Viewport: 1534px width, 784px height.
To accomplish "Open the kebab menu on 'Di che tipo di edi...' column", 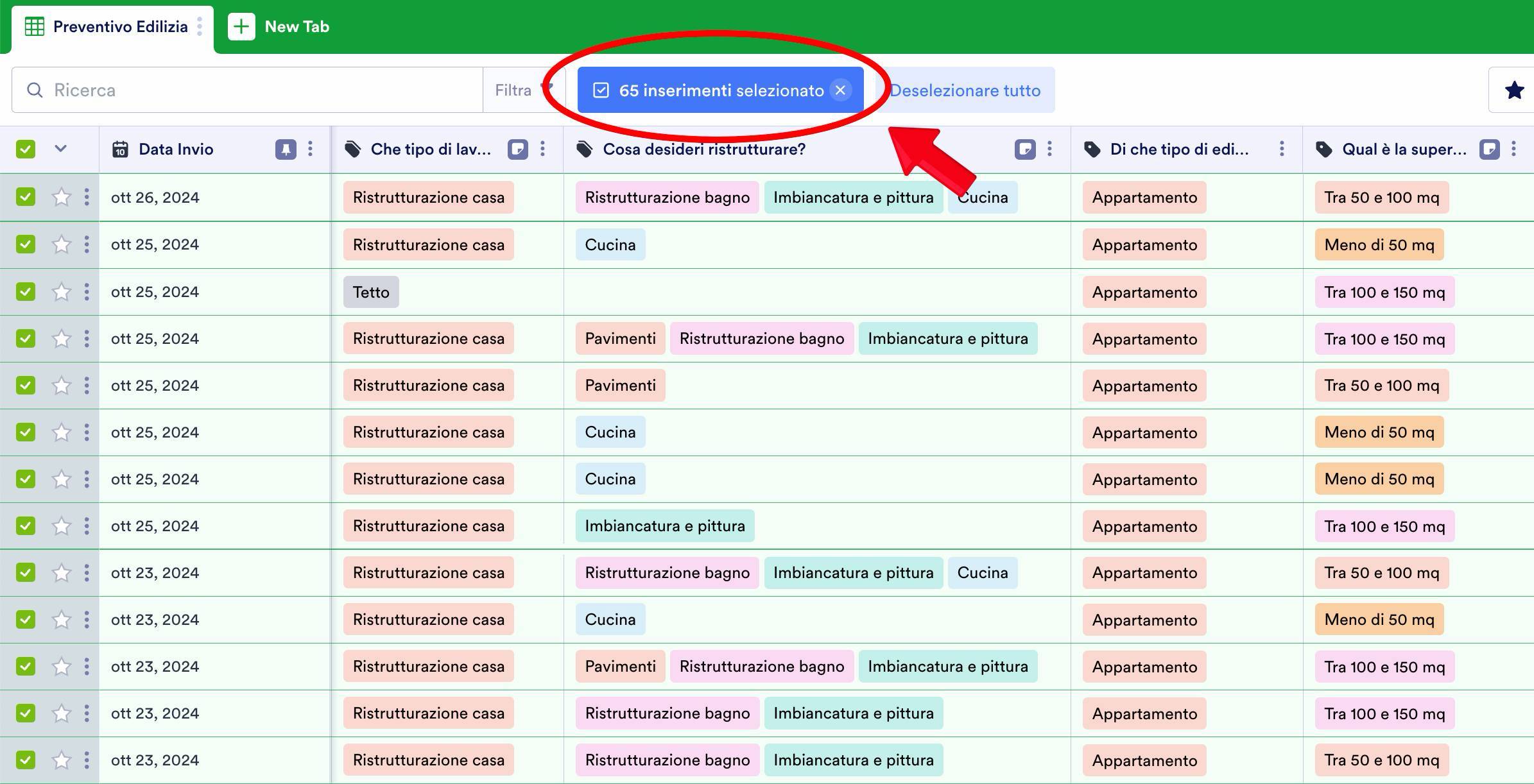I will pyautogui.click(x=1280, y=149).
